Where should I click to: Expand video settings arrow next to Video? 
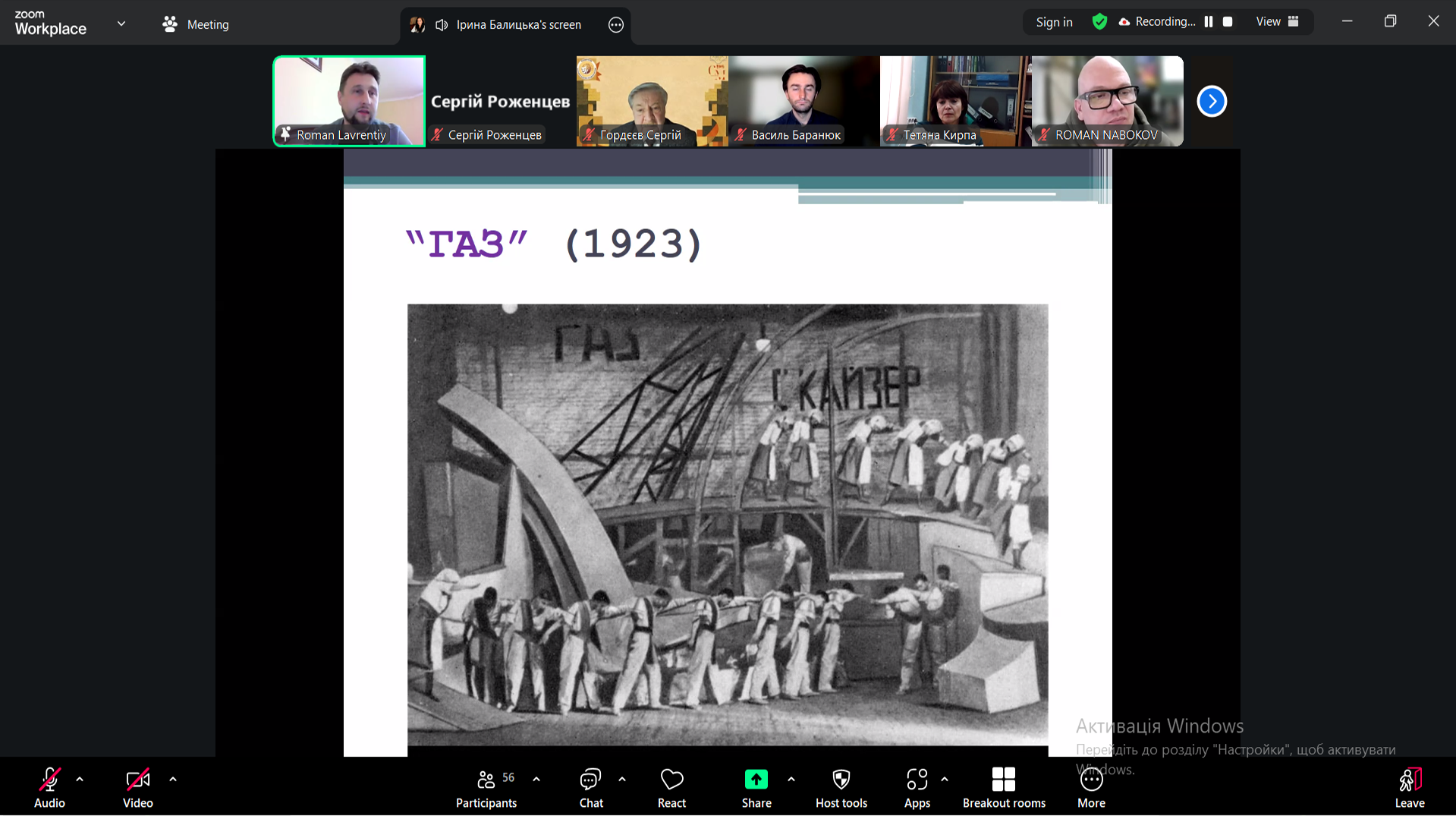173,780
